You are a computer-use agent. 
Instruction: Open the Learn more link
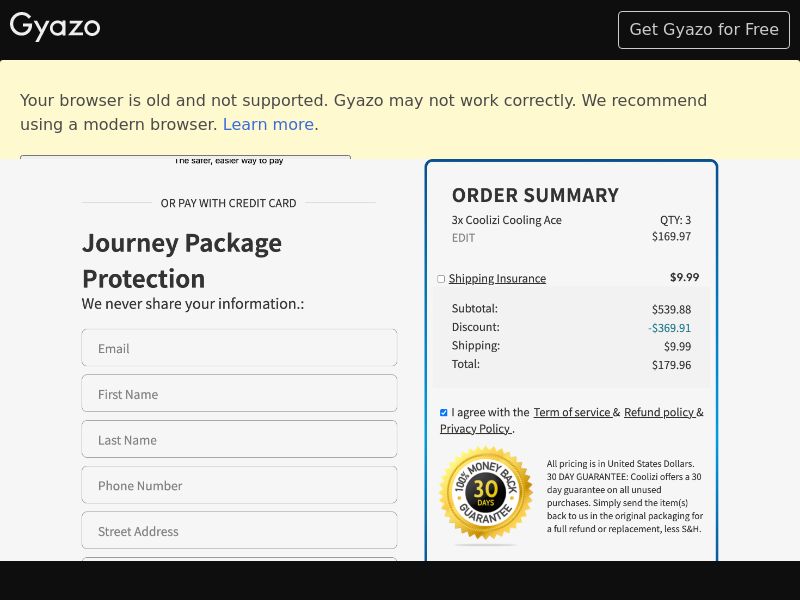point(268,124)
